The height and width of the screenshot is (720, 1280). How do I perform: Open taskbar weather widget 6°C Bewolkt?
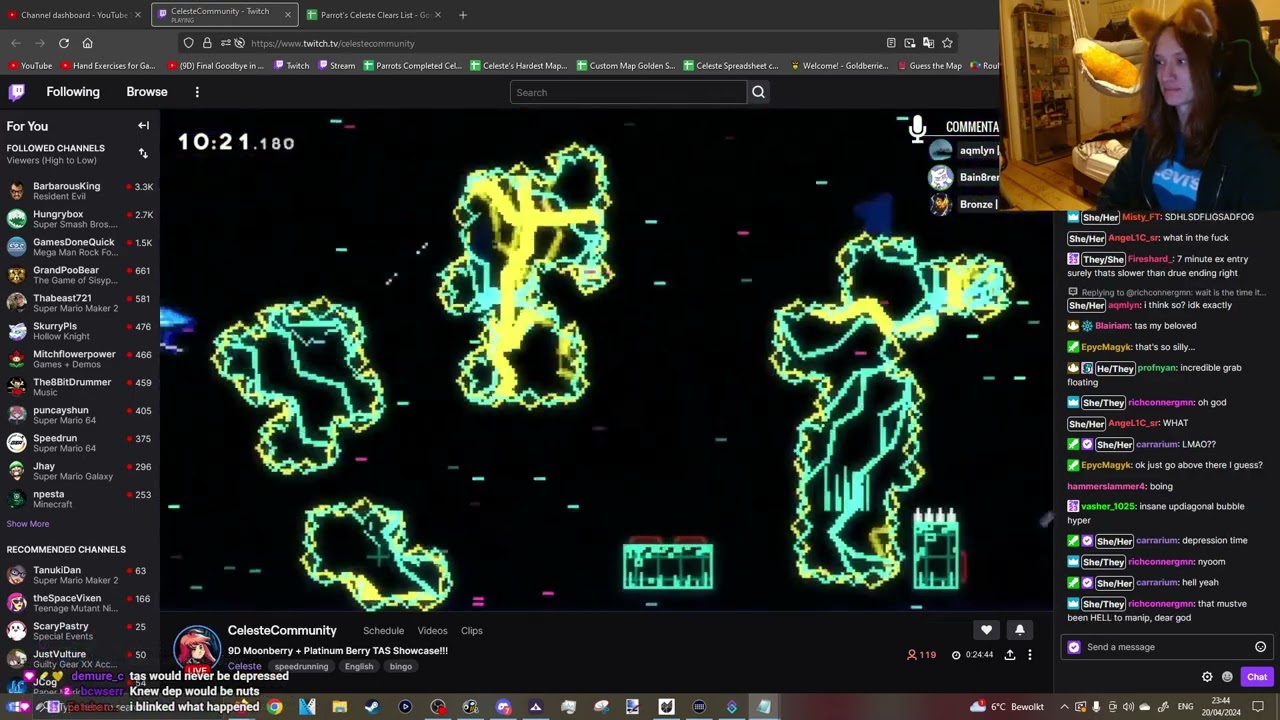click(x=1007, y=707)
